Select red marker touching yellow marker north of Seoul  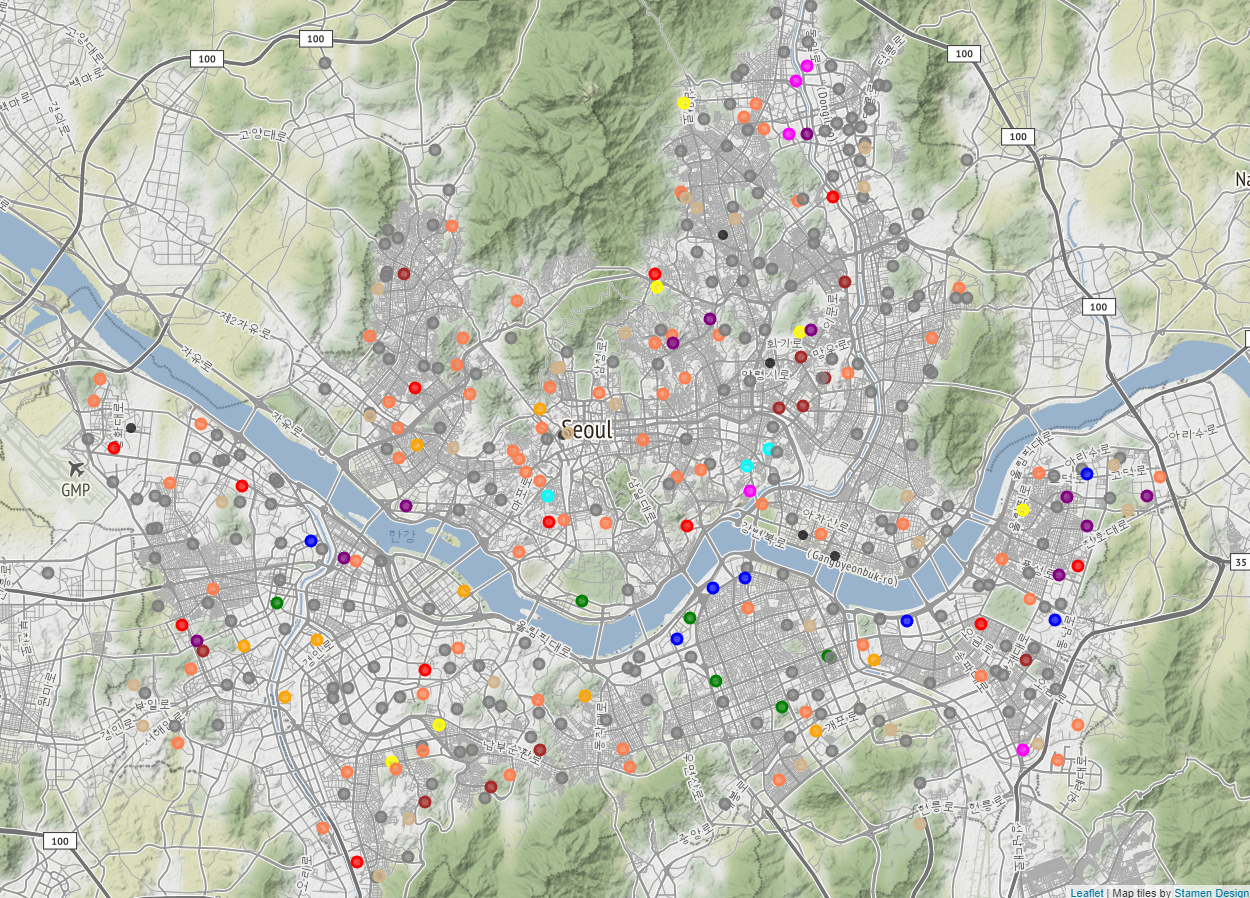[x=655, y=274]
